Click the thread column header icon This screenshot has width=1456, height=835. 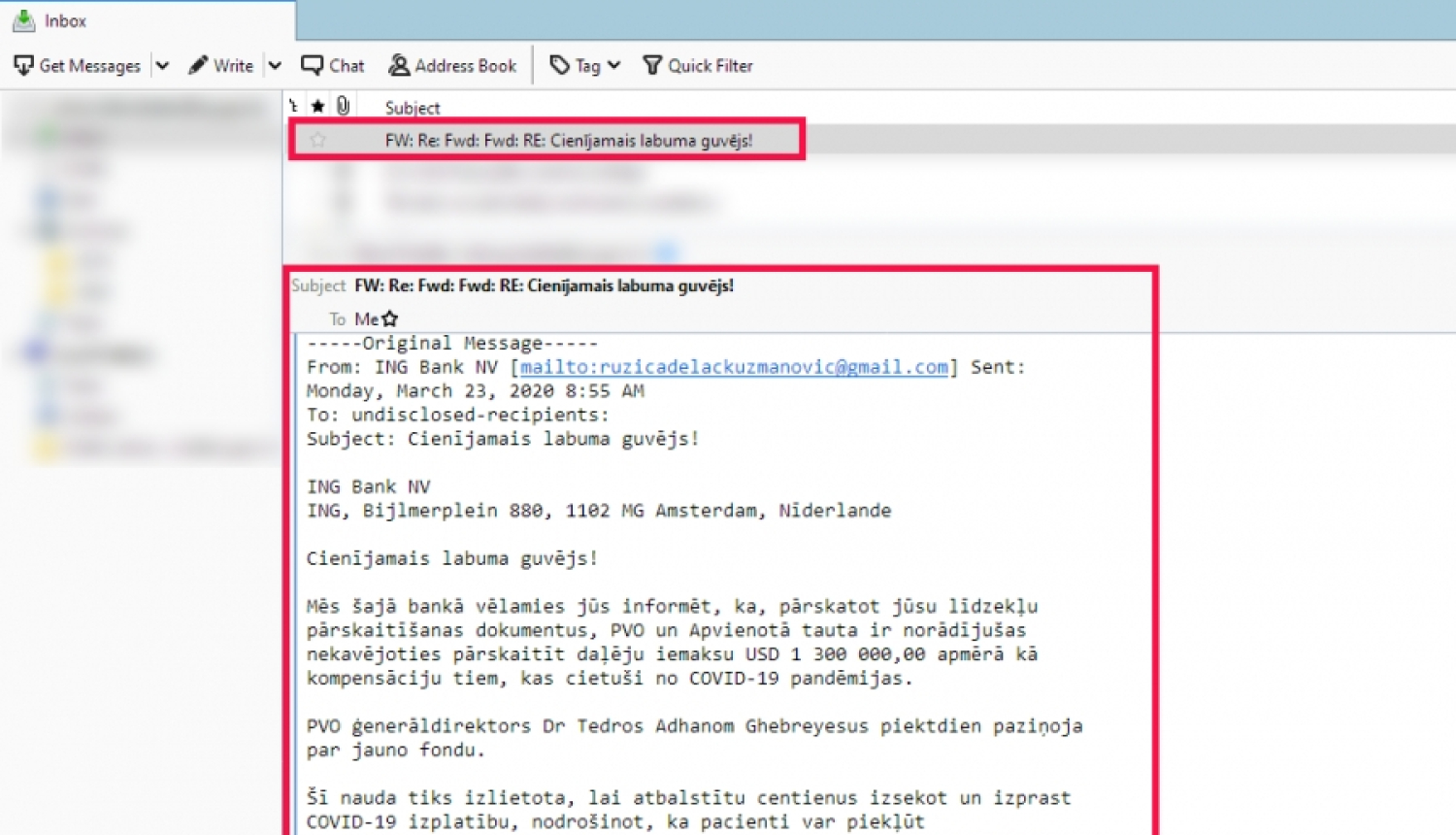coord(294,106)
